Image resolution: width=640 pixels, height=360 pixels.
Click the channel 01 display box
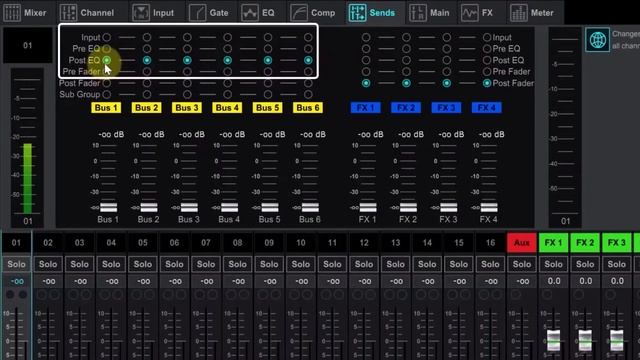point(28,45)
